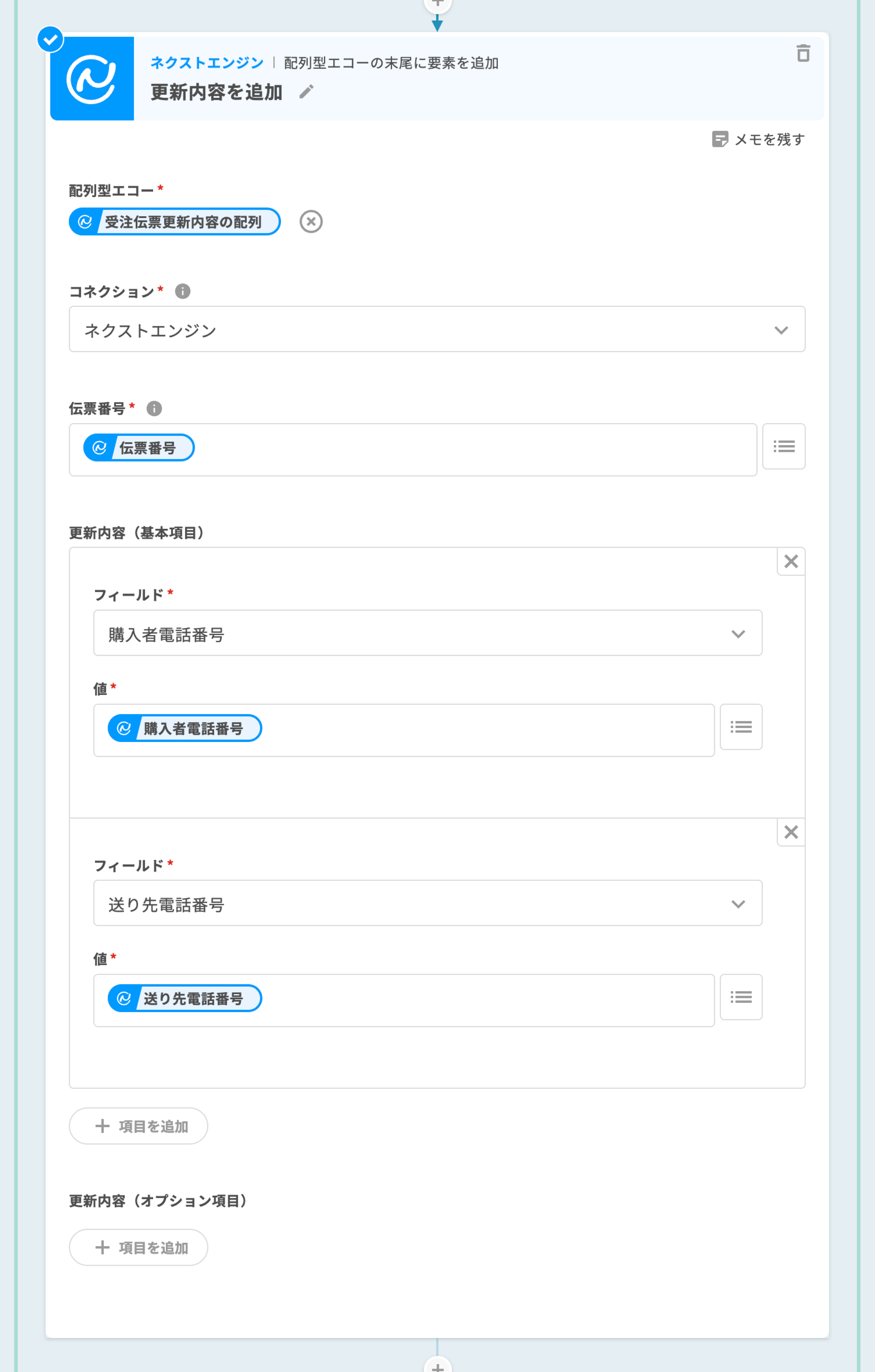Open the フィールド dropdown set to 購入者電話番号

(427, 633)
